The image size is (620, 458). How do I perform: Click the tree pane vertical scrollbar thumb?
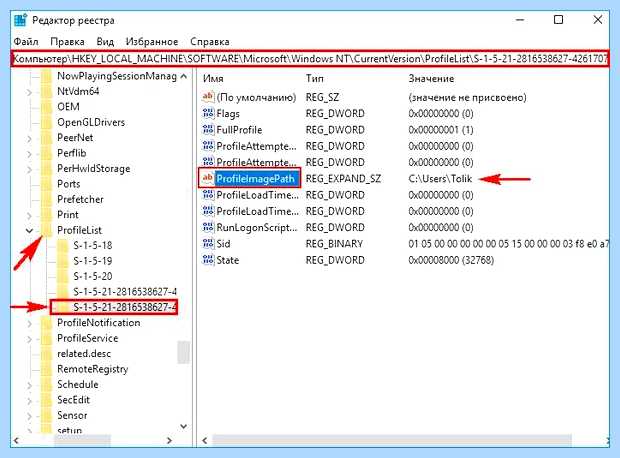[x=183, y=352]
